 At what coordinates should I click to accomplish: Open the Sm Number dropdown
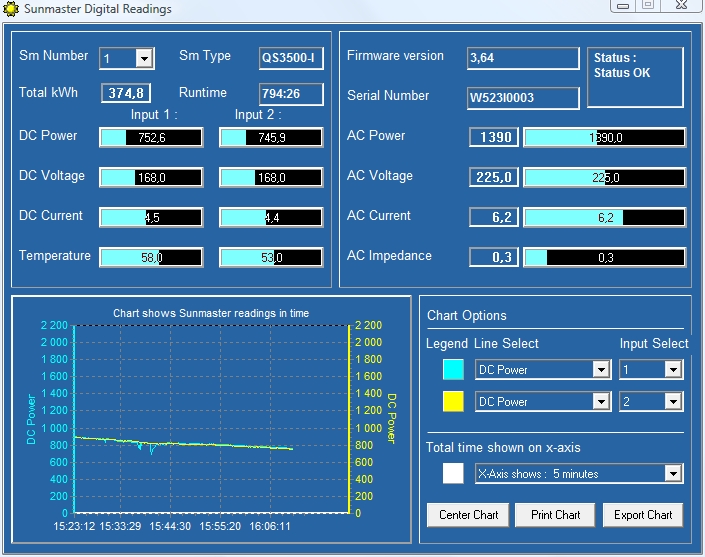click(x=144, y=58)
